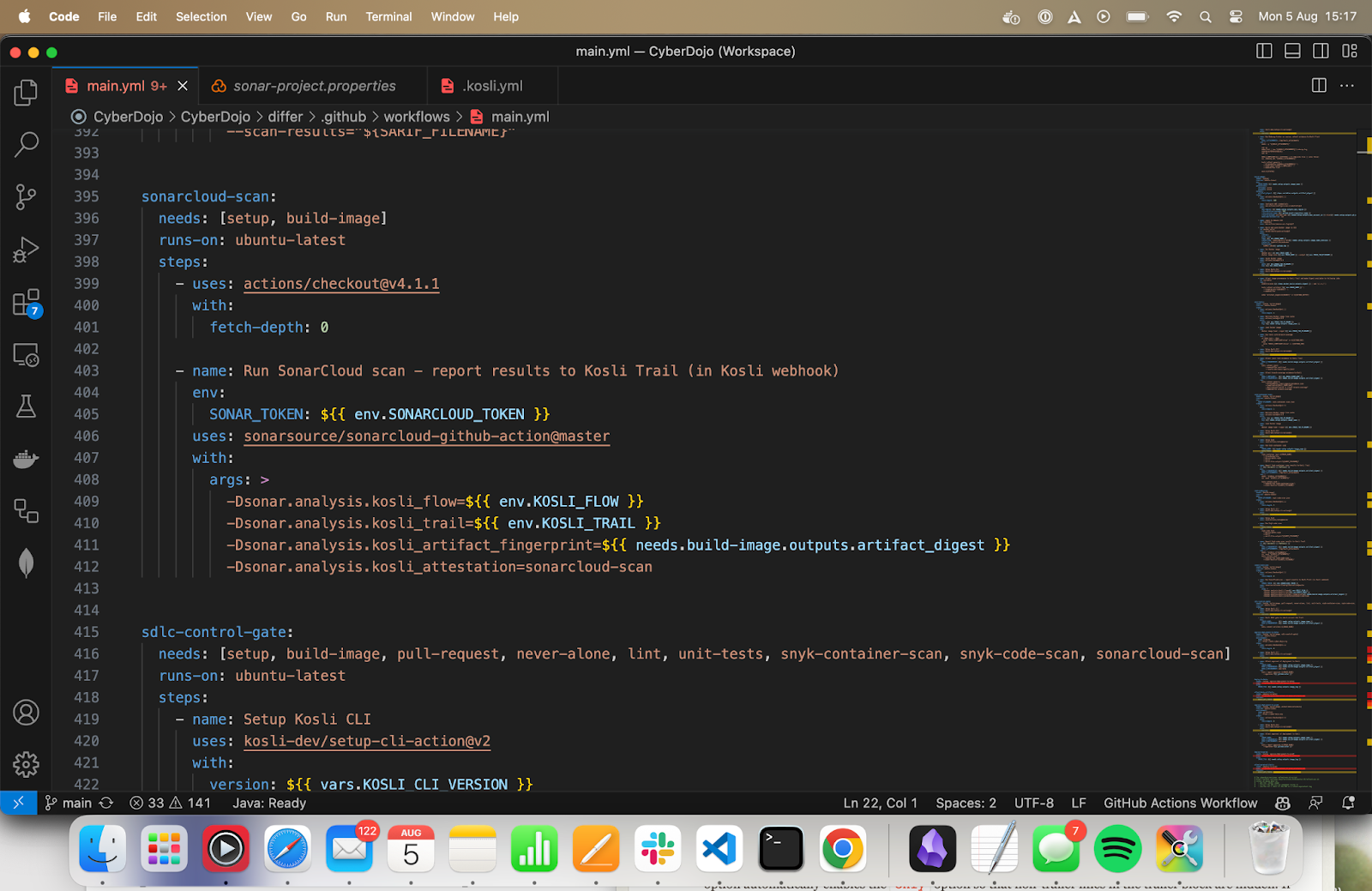
Task: Open the Remote Explorer view
Action: click(x=26, y=355)
